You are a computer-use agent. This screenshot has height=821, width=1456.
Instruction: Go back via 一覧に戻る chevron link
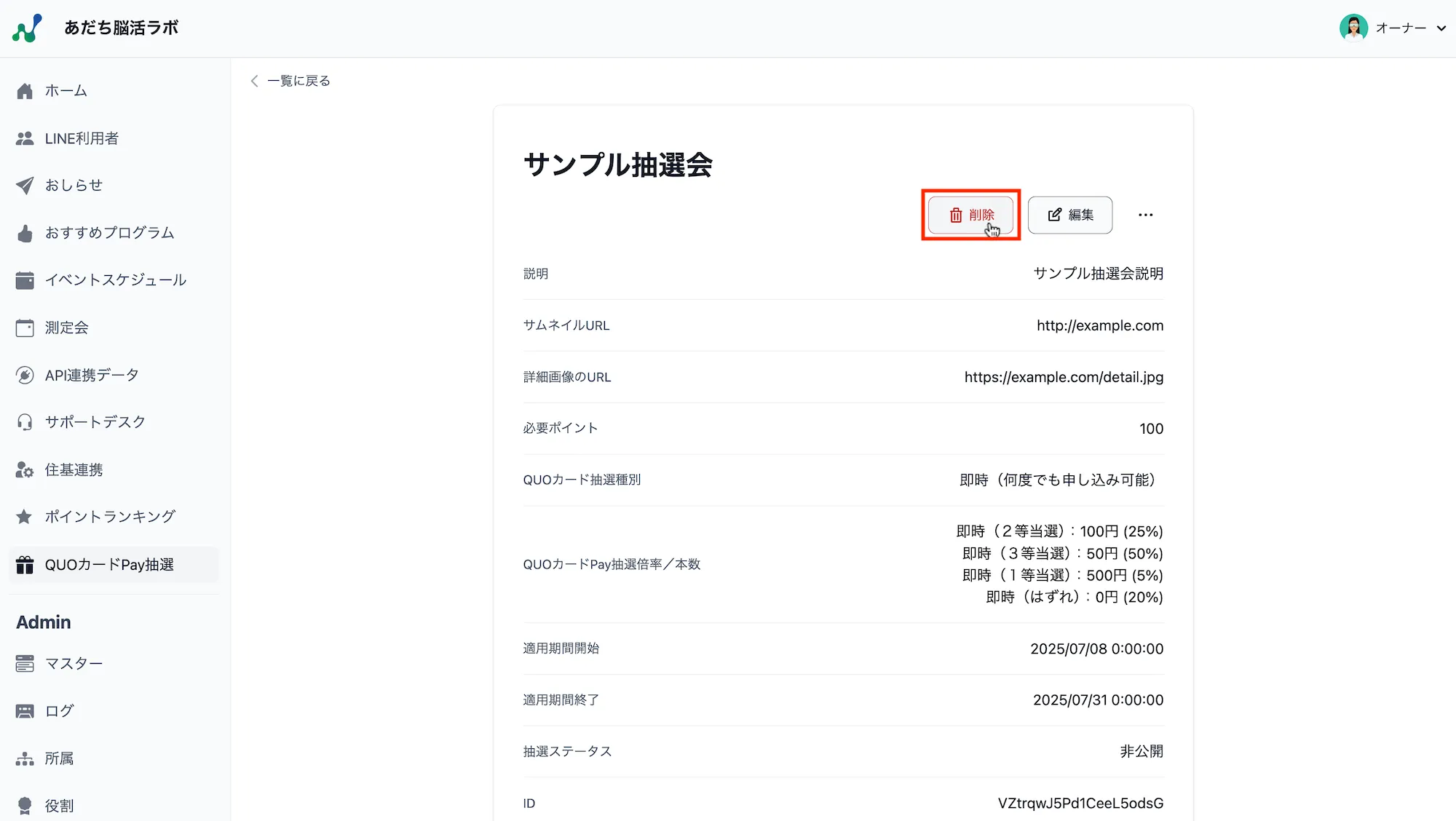coord(290,81)
